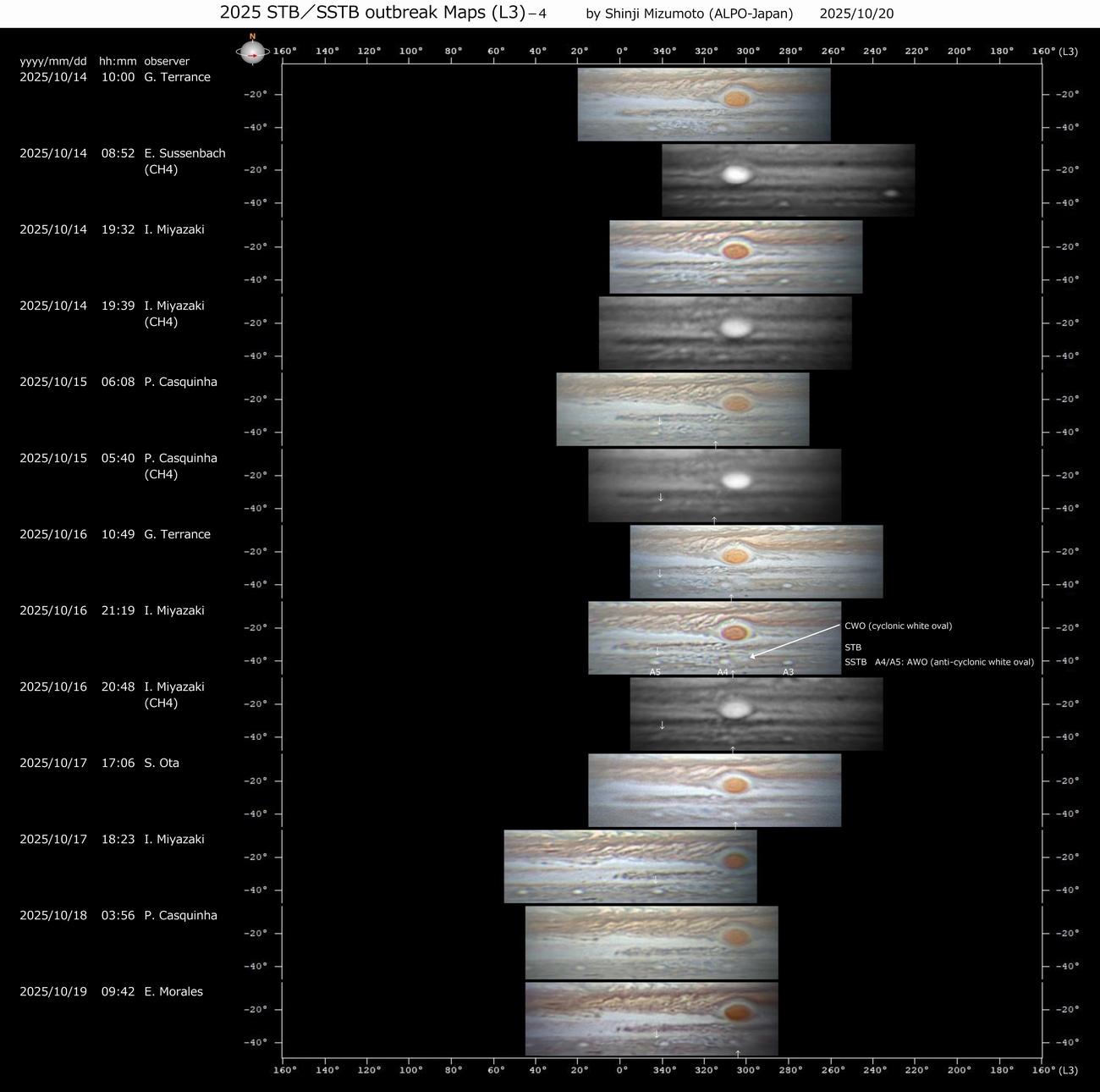Click the A4 oval marker label
The image size is (1100, 1092).
723,672
